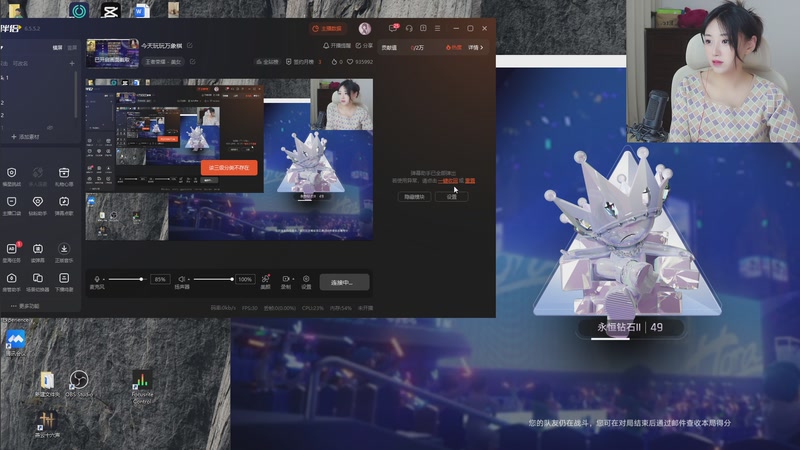Image resolution: width=800 pixels, height=450 pixels.
Task: Open speaker device dropdown arrow
Action: (x=189, y=280)
